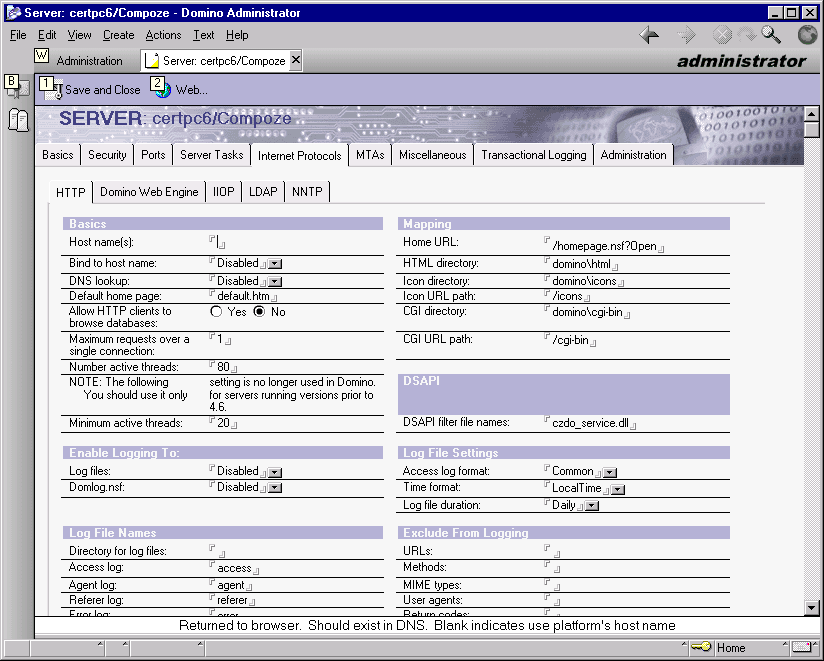
Task: Open the File menu
Action: pos(18,35)
